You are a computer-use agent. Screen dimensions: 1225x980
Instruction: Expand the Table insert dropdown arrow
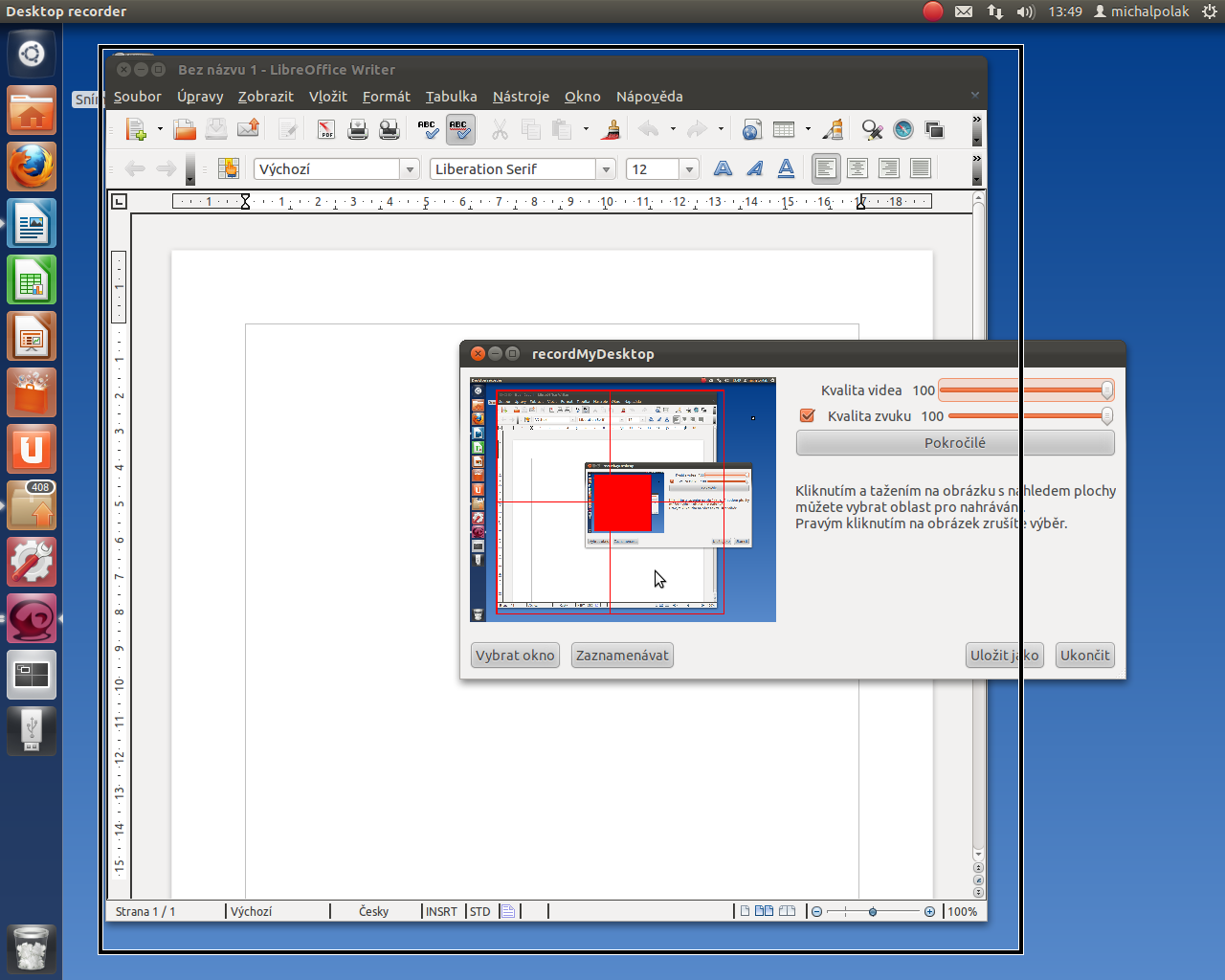point(808,129)
